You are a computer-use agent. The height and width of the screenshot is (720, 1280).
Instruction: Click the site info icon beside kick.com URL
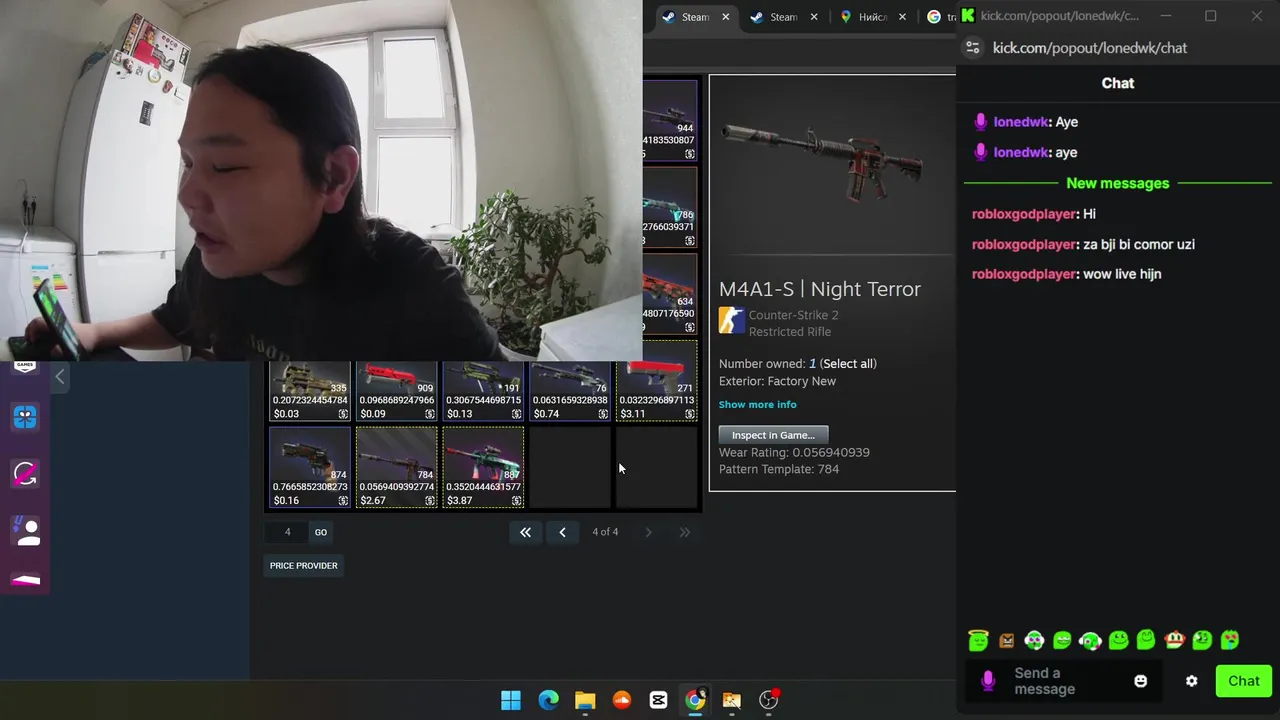(972, 47)
